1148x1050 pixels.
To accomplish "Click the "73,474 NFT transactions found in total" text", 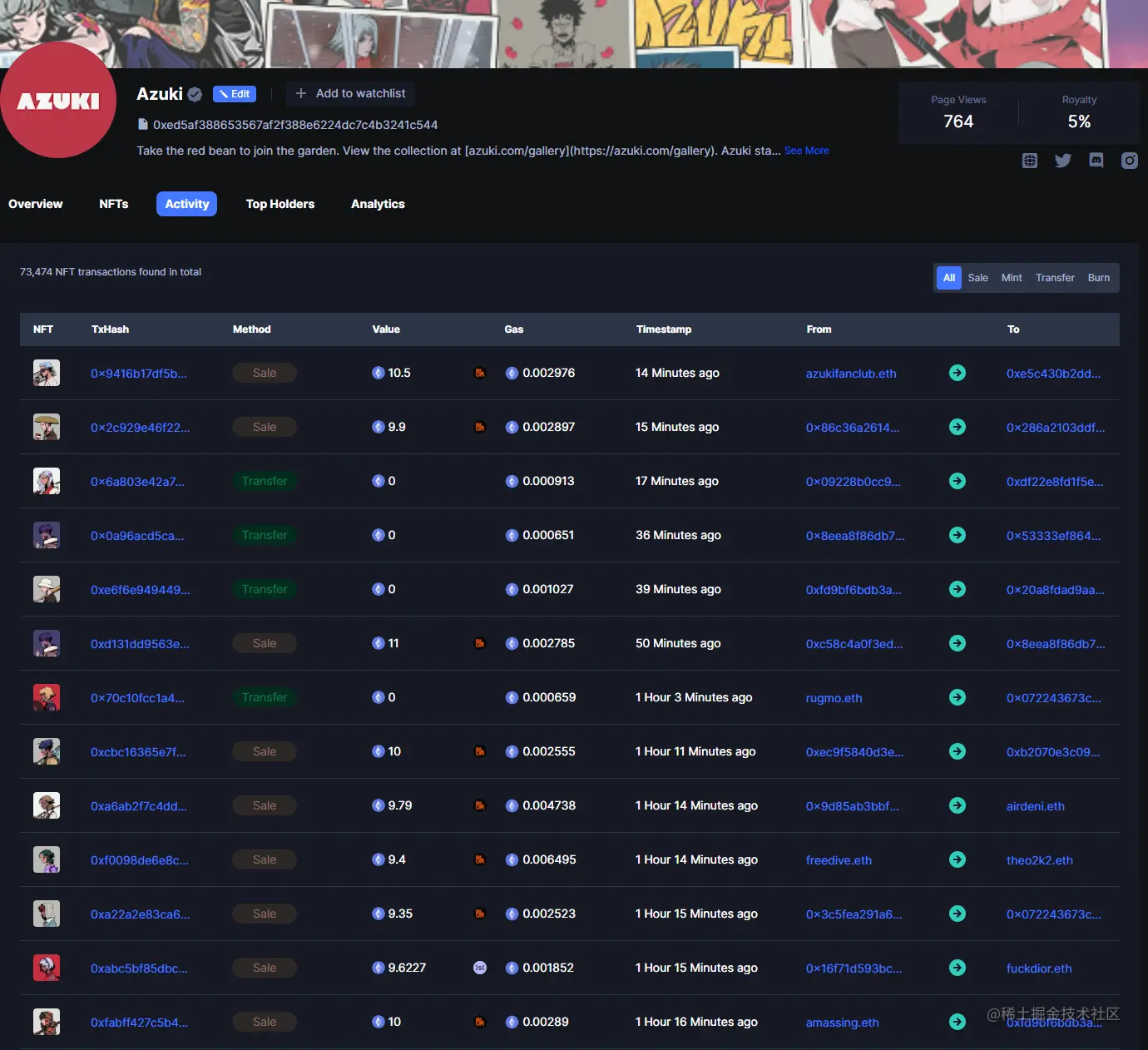I will (111, 272).
